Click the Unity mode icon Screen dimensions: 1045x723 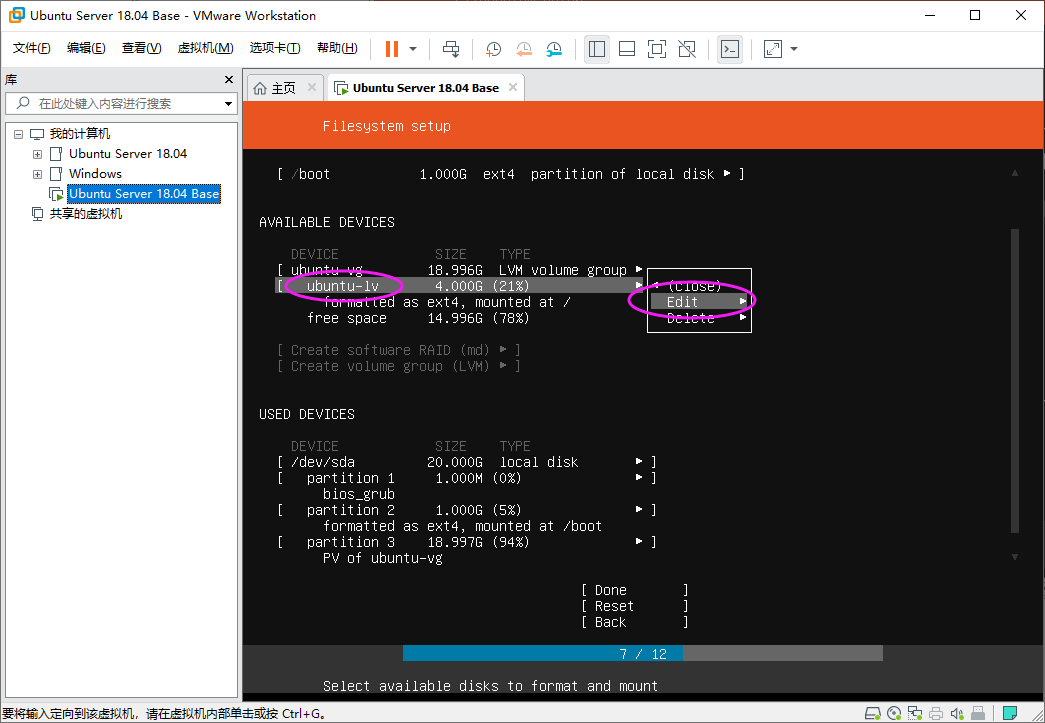(686, 49)
